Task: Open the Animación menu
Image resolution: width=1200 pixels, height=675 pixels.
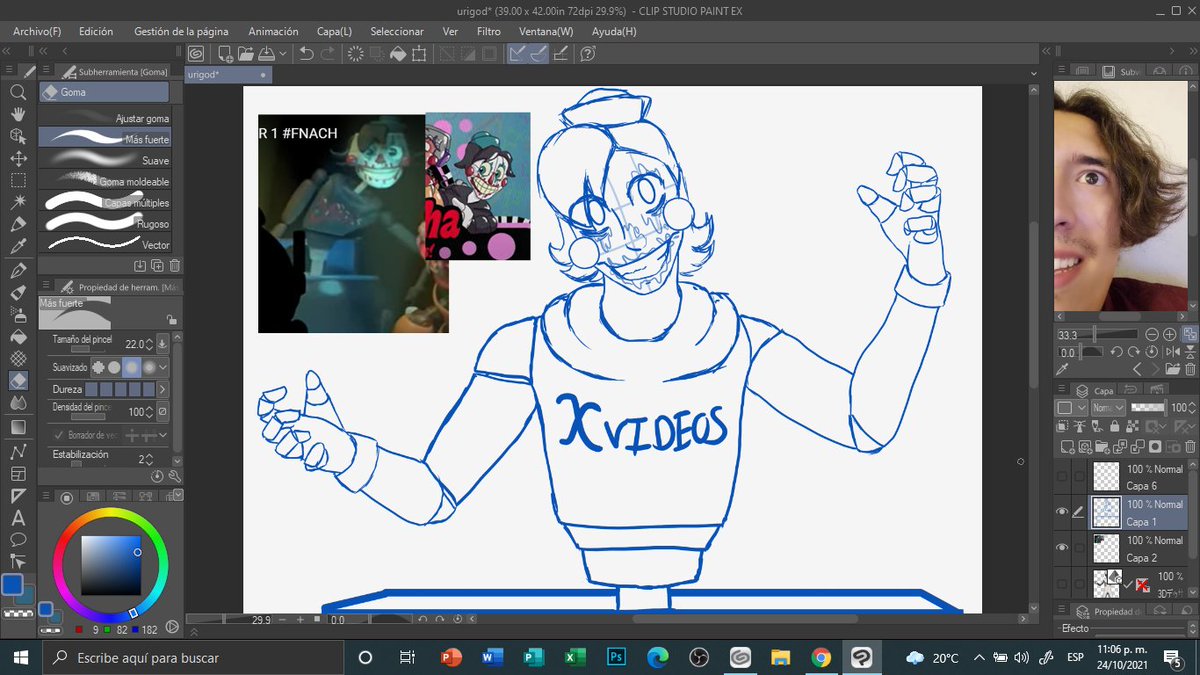Action: [273, 31]
